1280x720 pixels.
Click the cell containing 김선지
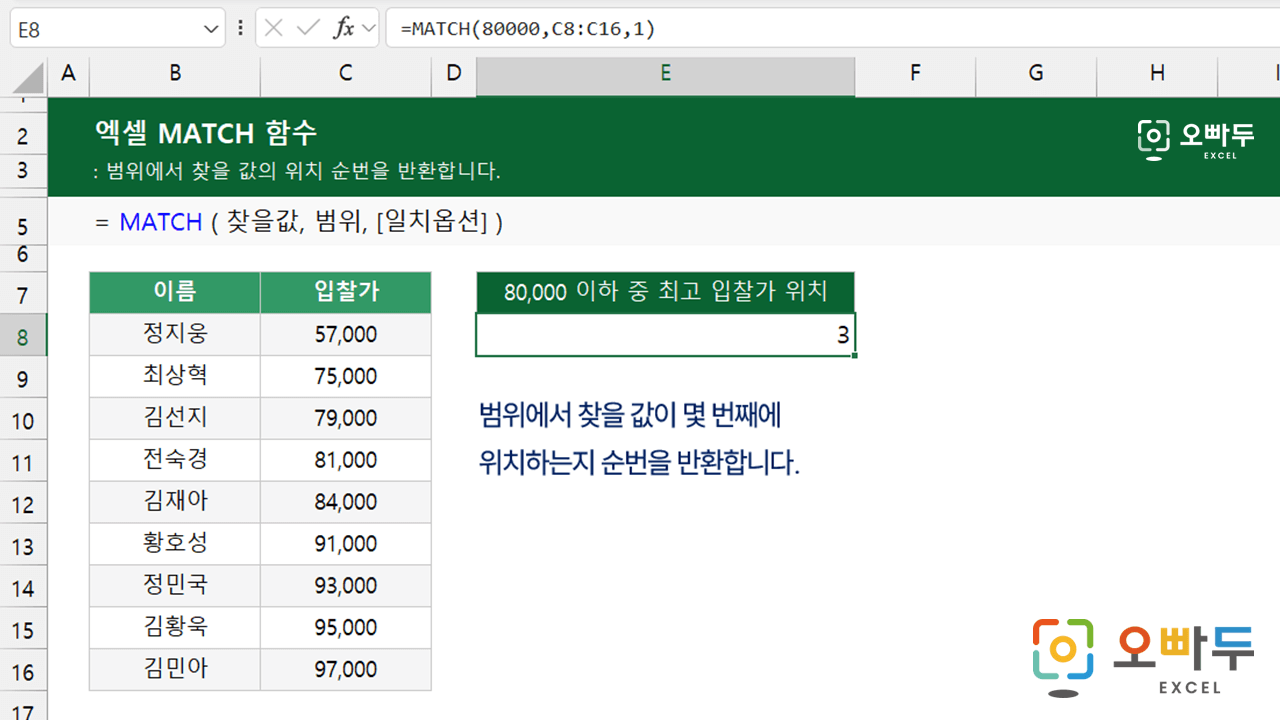tap(175, 418)
